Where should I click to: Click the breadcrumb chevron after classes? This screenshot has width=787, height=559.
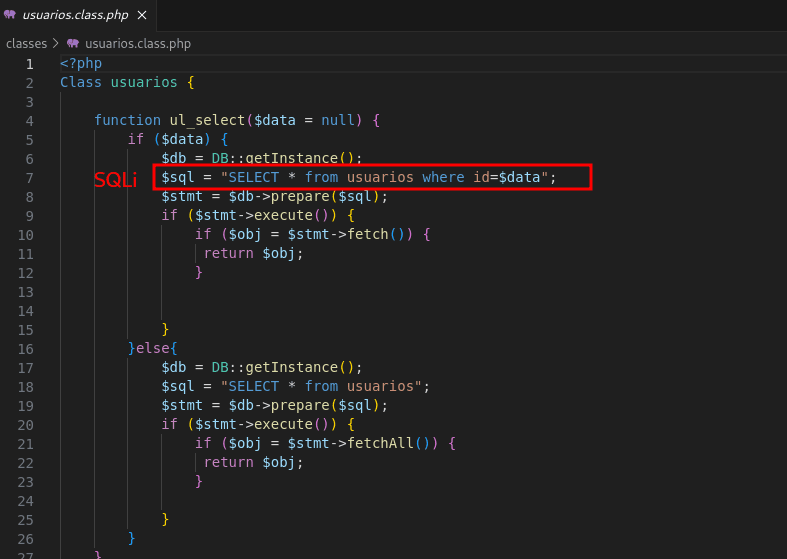[56, 44]
